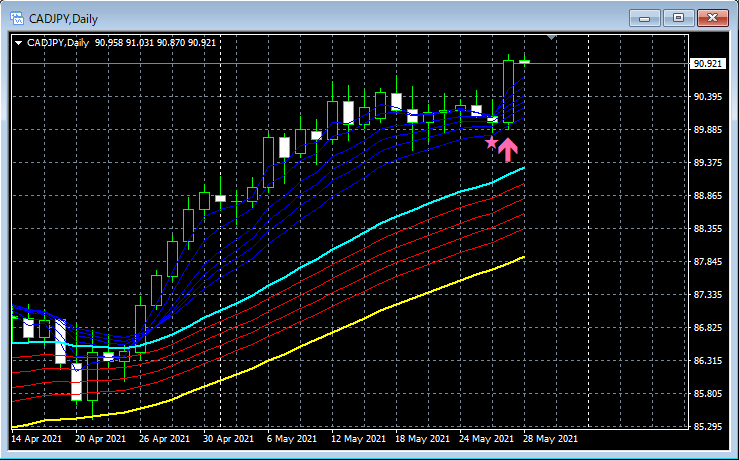Click the 6 May 2021 date label
The image size is (740, 460).
pyautogui.click(x=292, y=439)
